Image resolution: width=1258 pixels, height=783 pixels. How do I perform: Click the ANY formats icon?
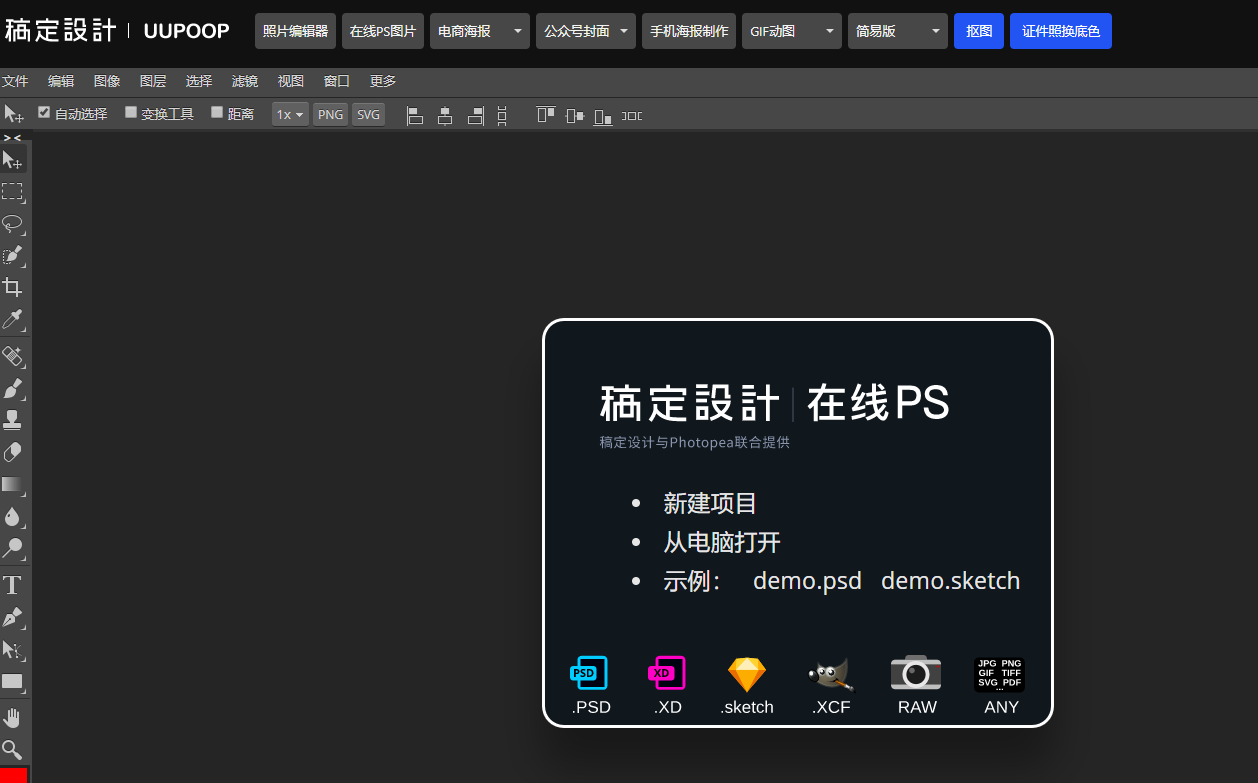pos(999,674)
